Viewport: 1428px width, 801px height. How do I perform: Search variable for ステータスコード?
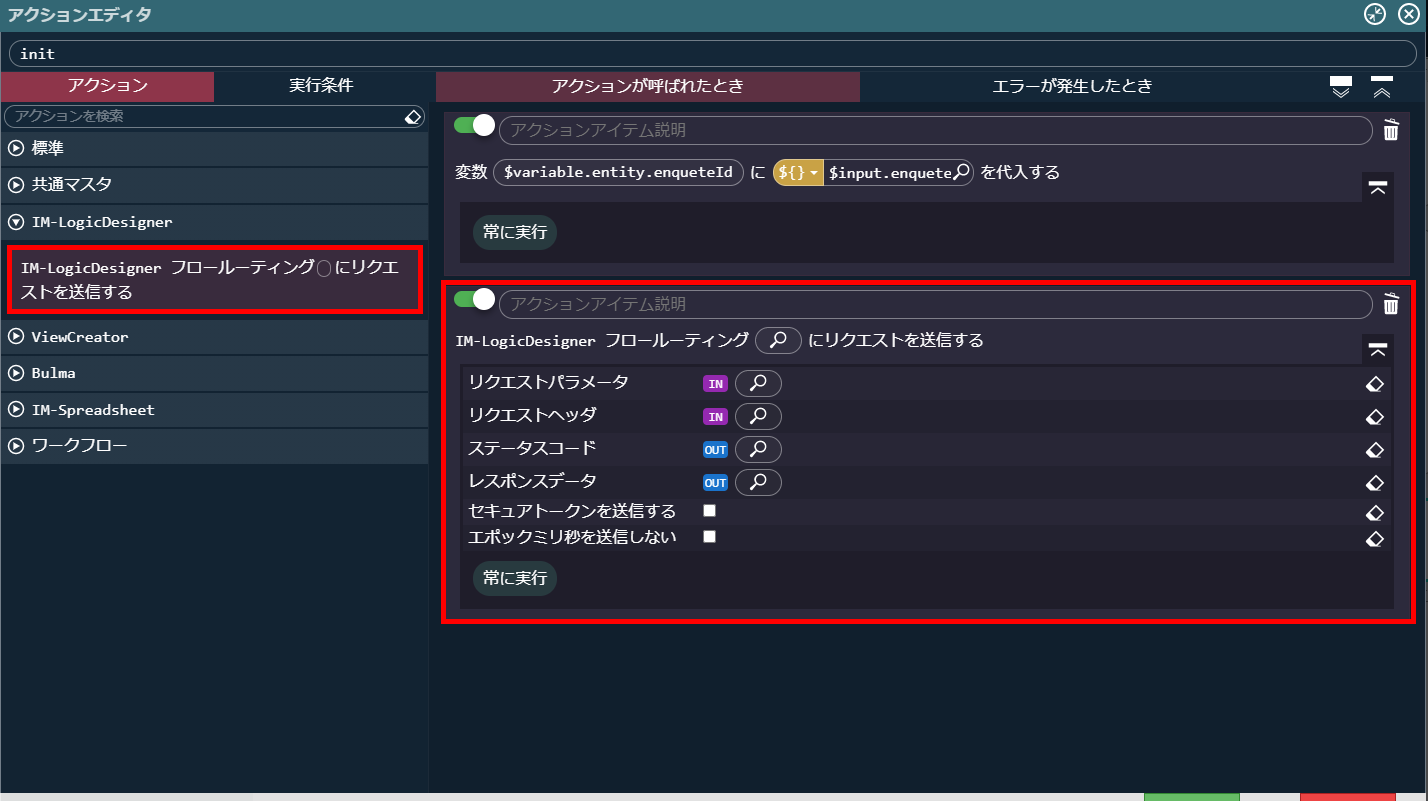(758, 450)
